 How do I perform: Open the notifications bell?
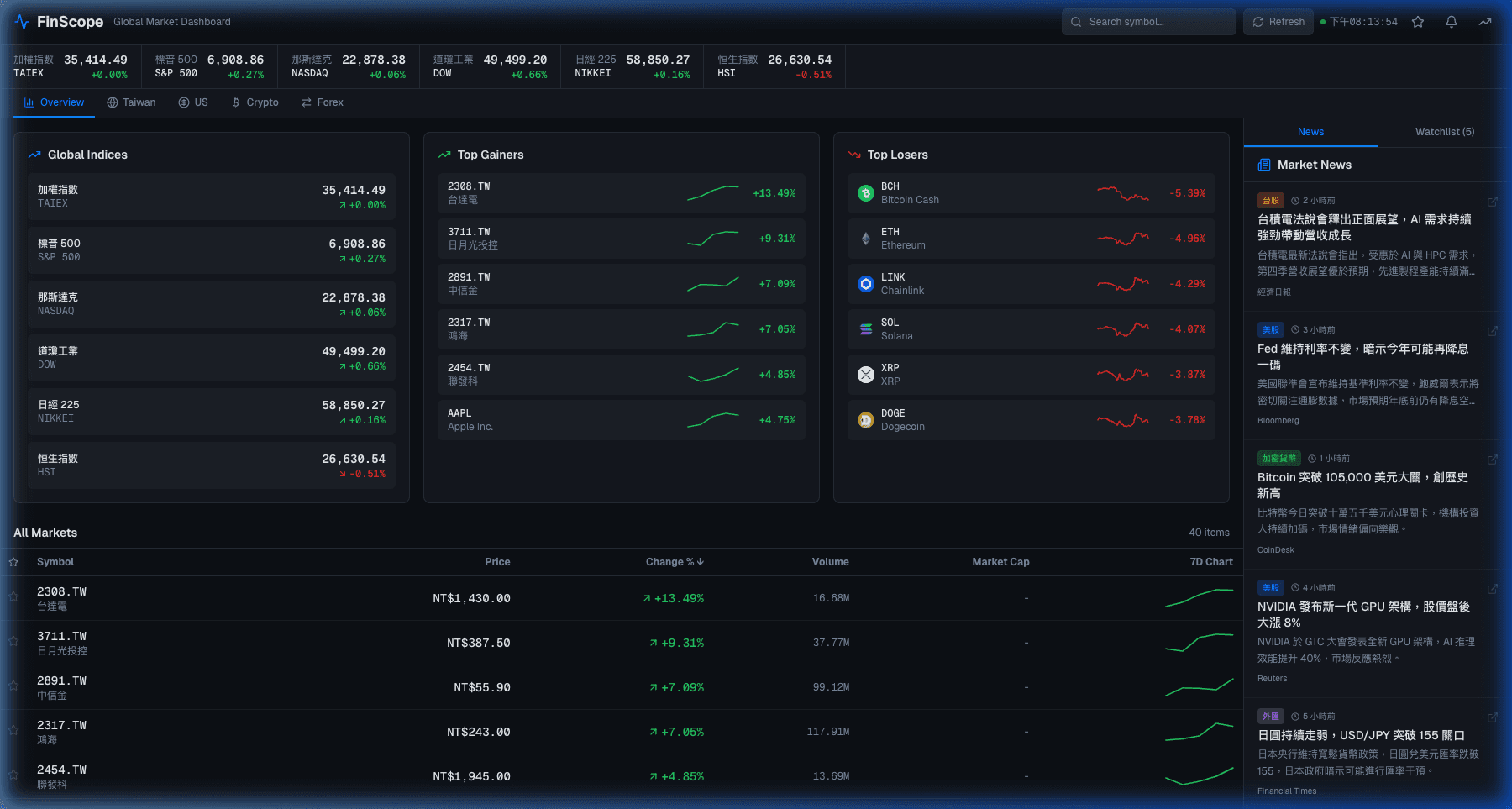pyautogui.click(x=1452, y=22)
